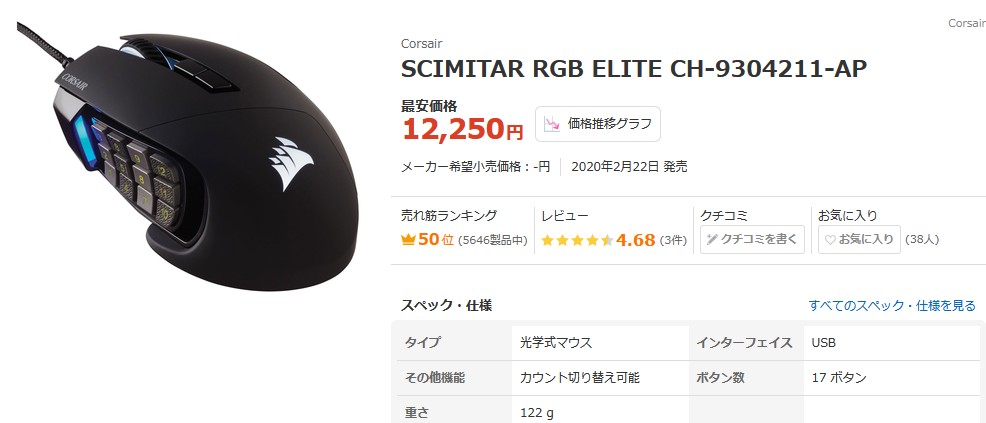Open the (3件) review count link
Viewport: 986px width, 423px height.
click(x=673, y=240)
